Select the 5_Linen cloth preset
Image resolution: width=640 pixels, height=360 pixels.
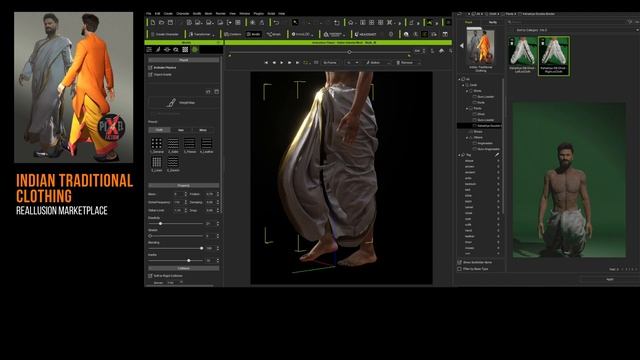coord(157,164)
